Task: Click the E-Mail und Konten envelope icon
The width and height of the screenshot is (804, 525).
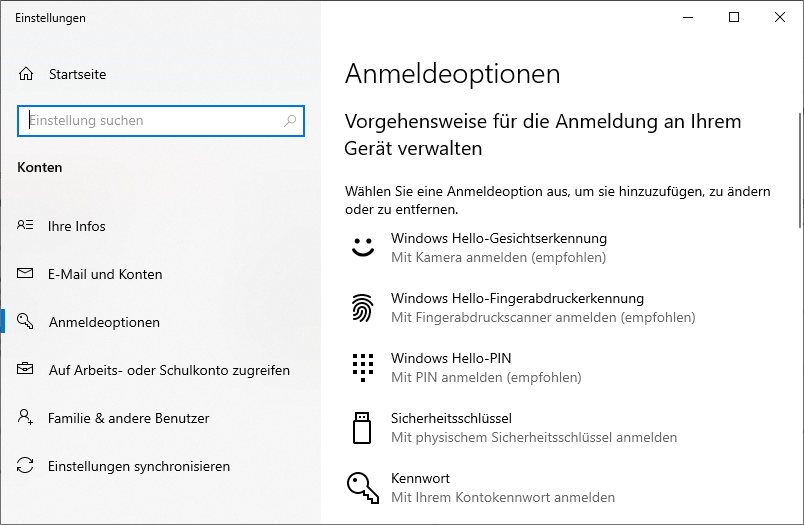Action: pyautogui.click(x=26, y=274)
